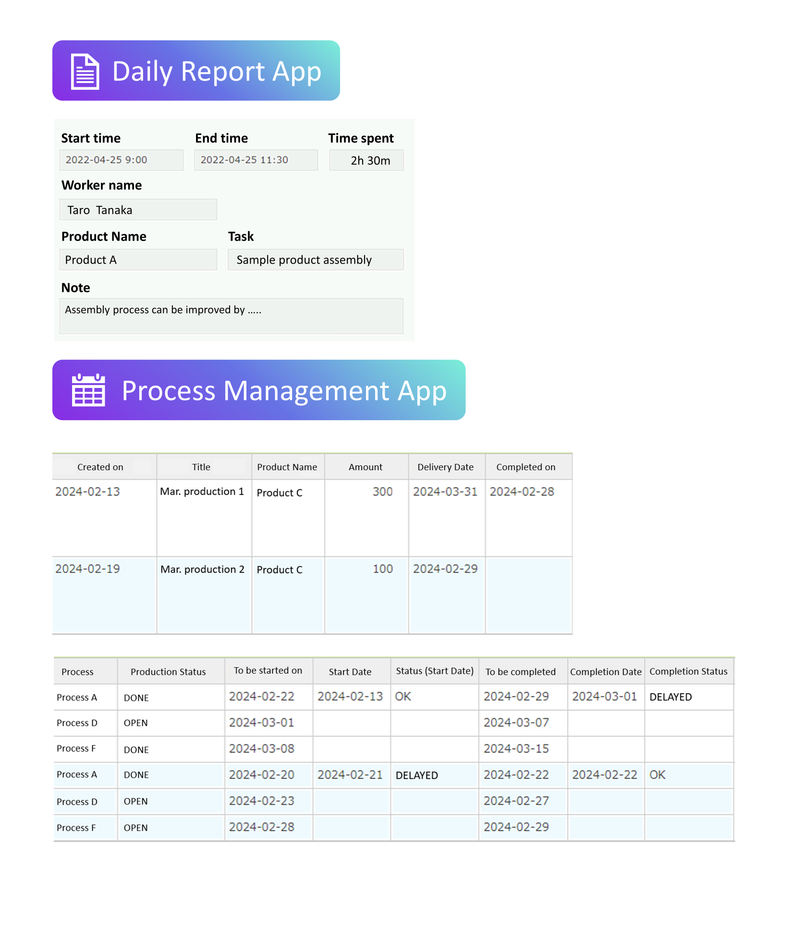Click the Task field Sample product assembly

click(316, 260)
